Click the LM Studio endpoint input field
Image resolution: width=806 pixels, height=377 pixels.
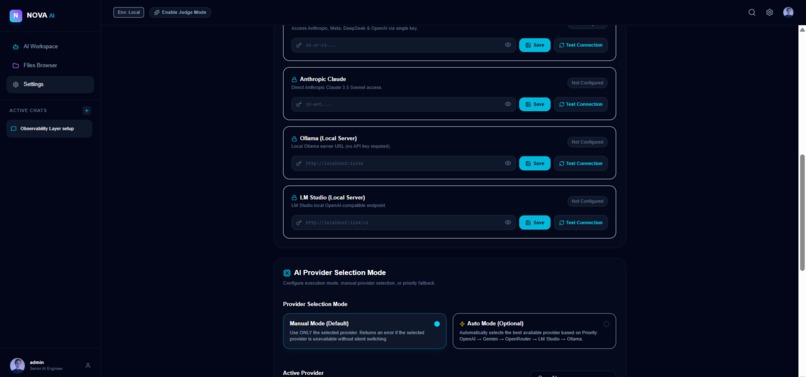pyautogui.click(x=404, y=222)
